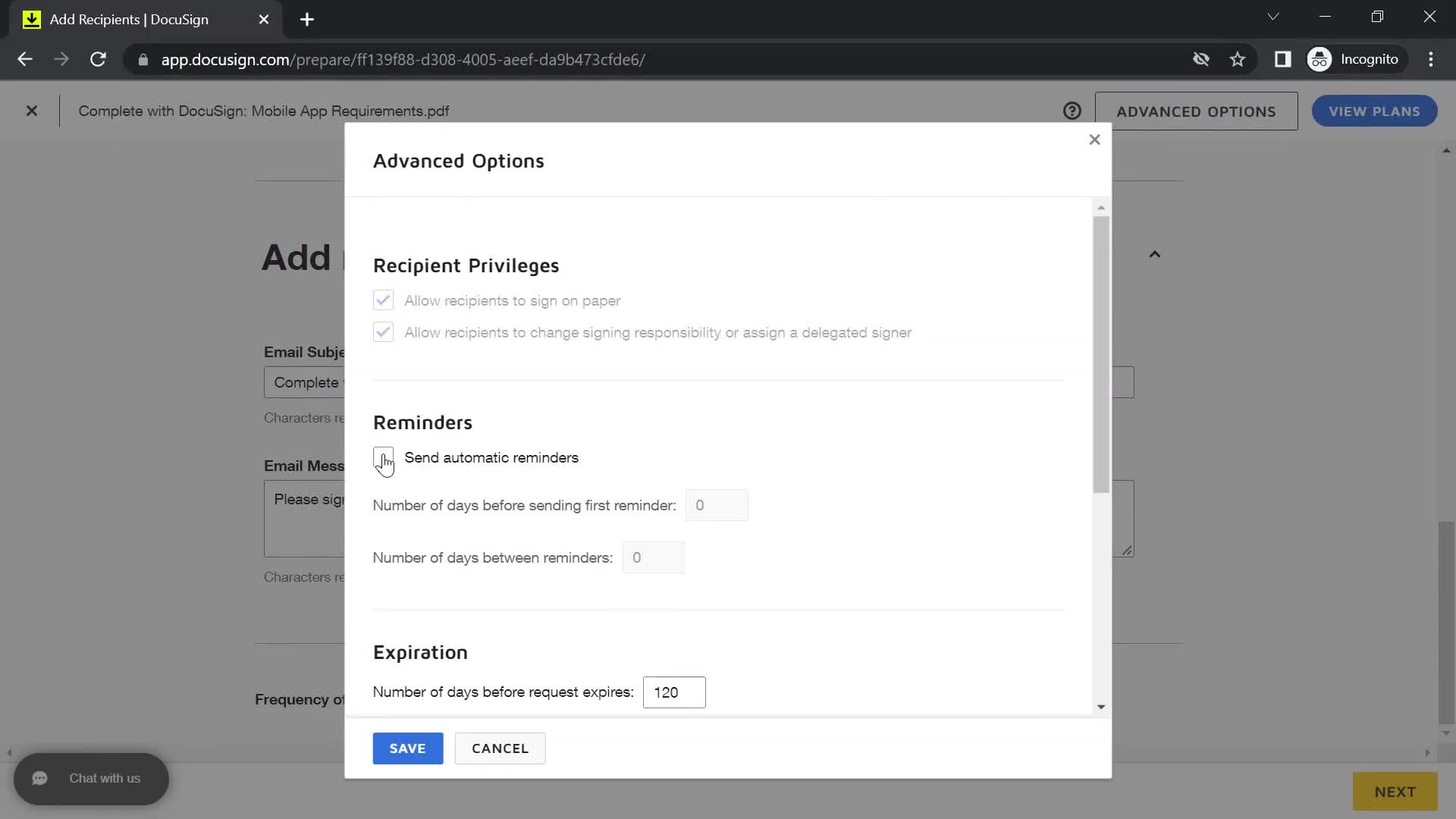Open ADVANCED OPTIONS menu button
This screenshot has height=819, width=1456.
tap(1196, 111)
